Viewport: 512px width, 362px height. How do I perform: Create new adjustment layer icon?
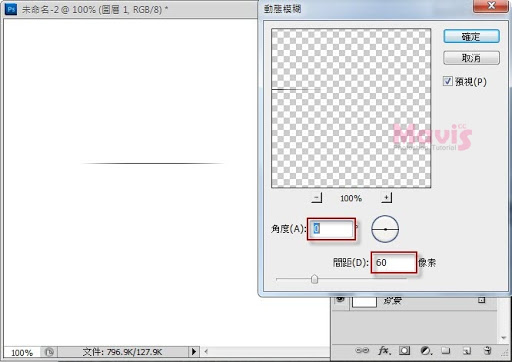point(426,350)
